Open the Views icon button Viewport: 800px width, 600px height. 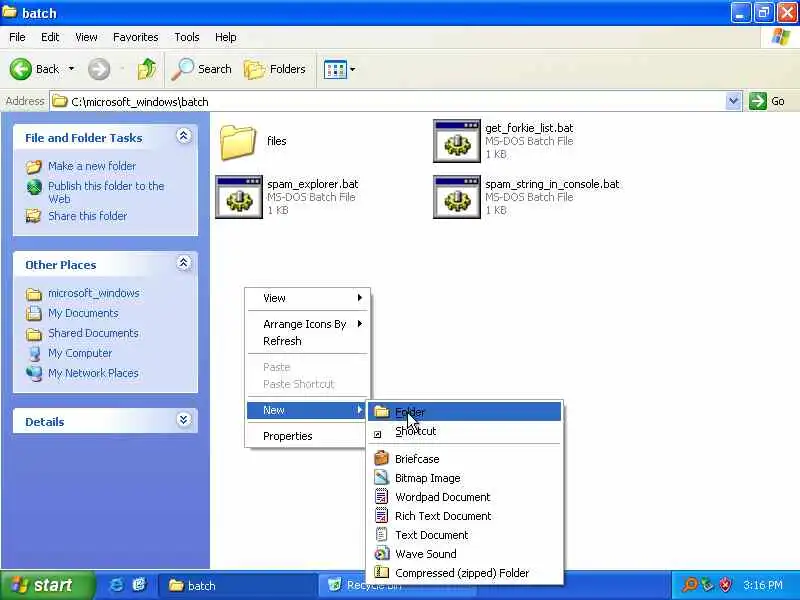pos(335,69)
